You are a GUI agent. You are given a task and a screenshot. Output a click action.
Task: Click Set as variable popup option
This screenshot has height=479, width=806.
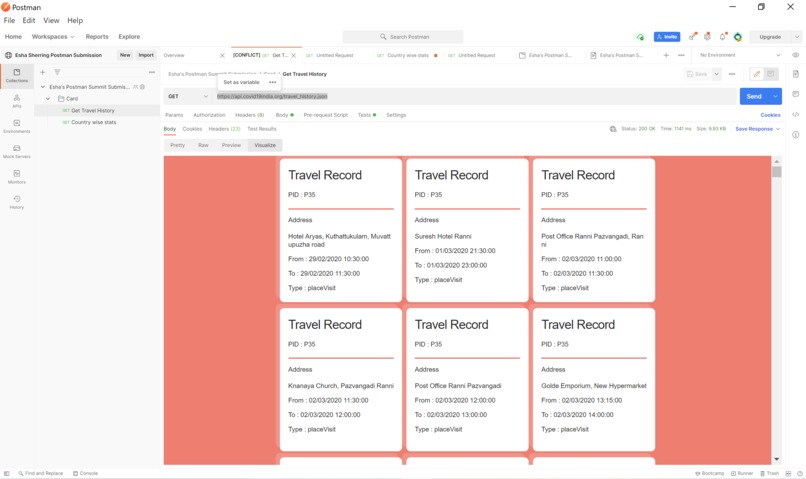(241, 82)
